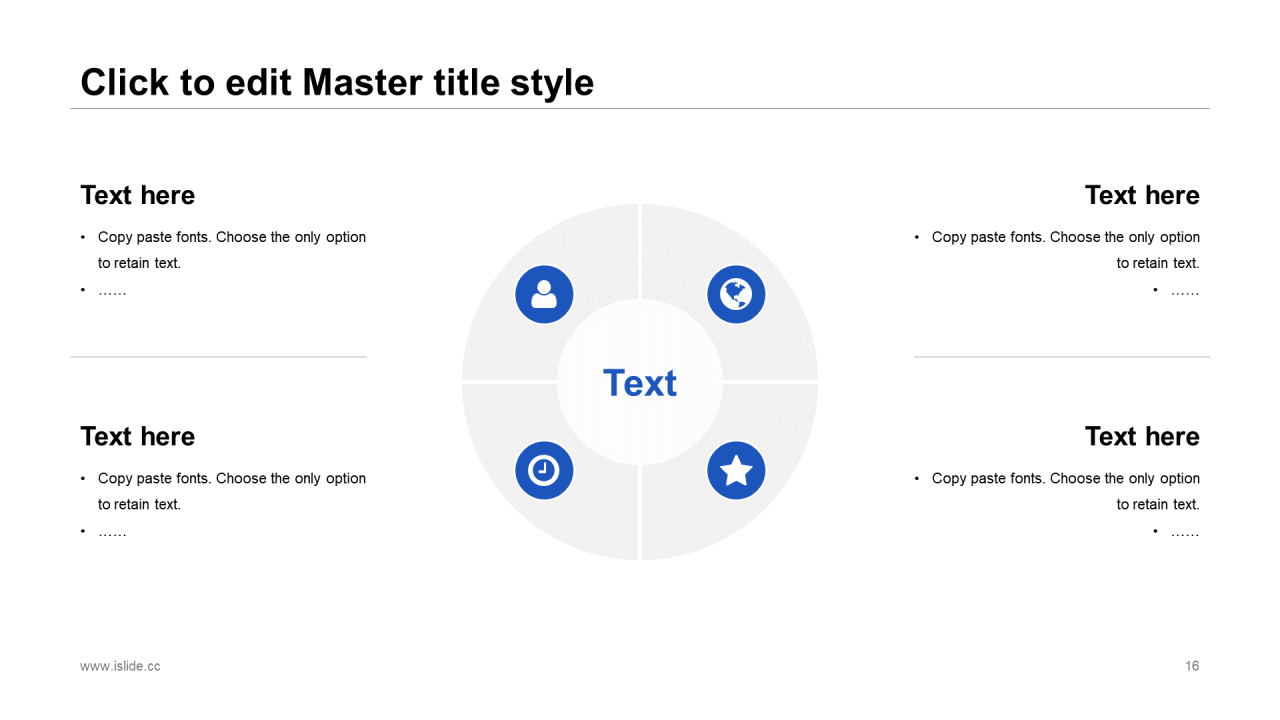
Task: Select the bottom-left 'Text here' heading
Action: pyautogui.click(x=138, y=436)
